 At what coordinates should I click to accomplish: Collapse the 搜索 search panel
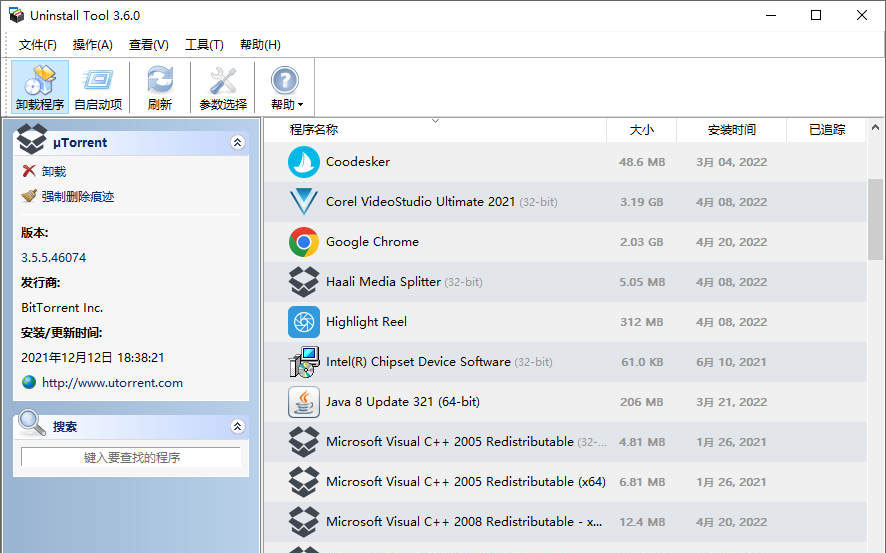tap(237, 427)
